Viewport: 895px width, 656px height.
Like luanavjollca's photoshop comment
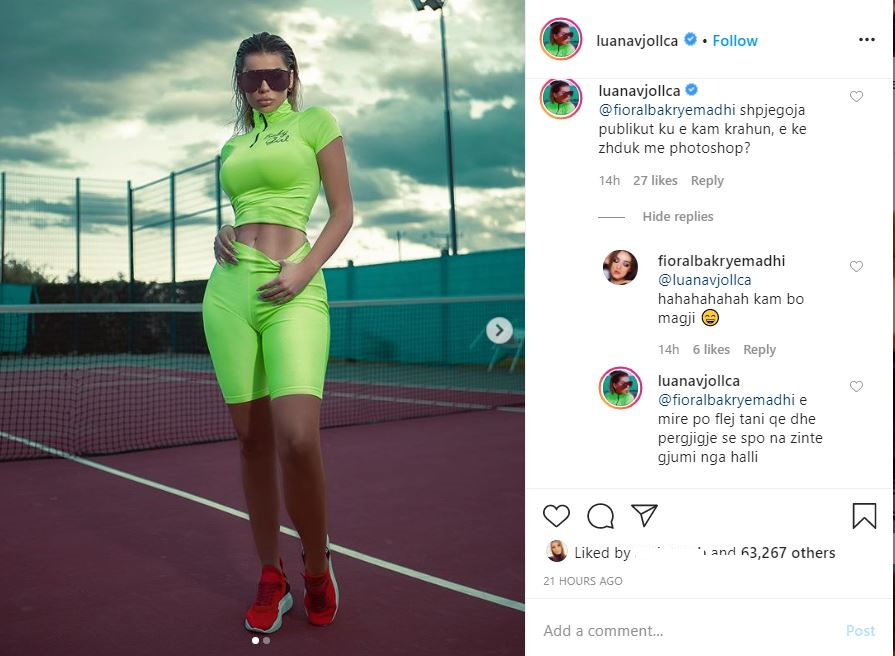click(856, 96)
